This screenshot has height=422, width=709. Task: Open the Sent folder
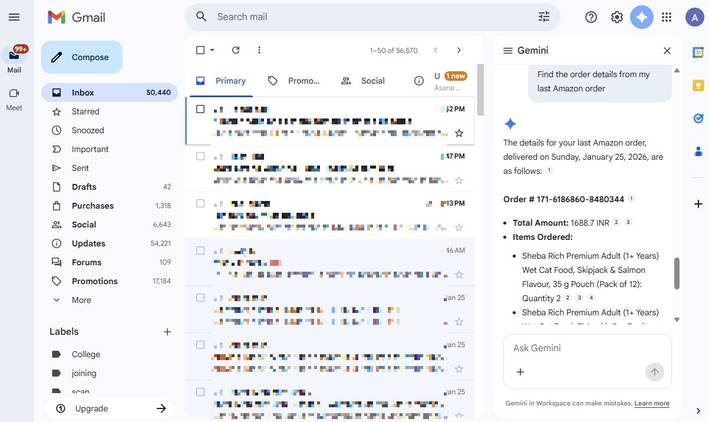(x=110, y=168)
